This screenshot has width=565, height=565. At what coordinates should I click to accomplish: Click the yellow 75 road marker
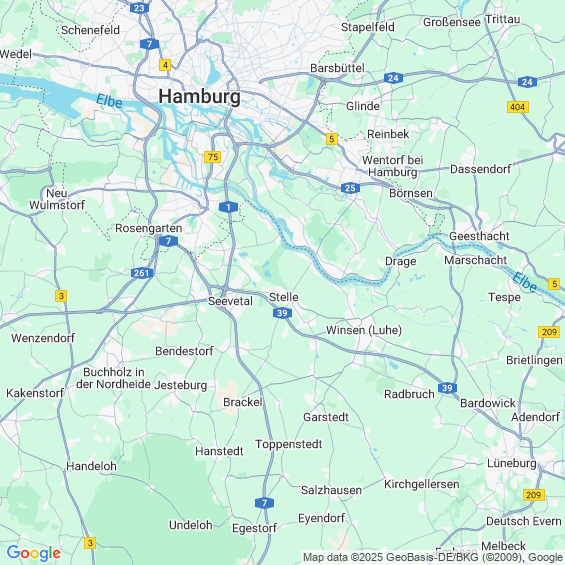[213, 157]
